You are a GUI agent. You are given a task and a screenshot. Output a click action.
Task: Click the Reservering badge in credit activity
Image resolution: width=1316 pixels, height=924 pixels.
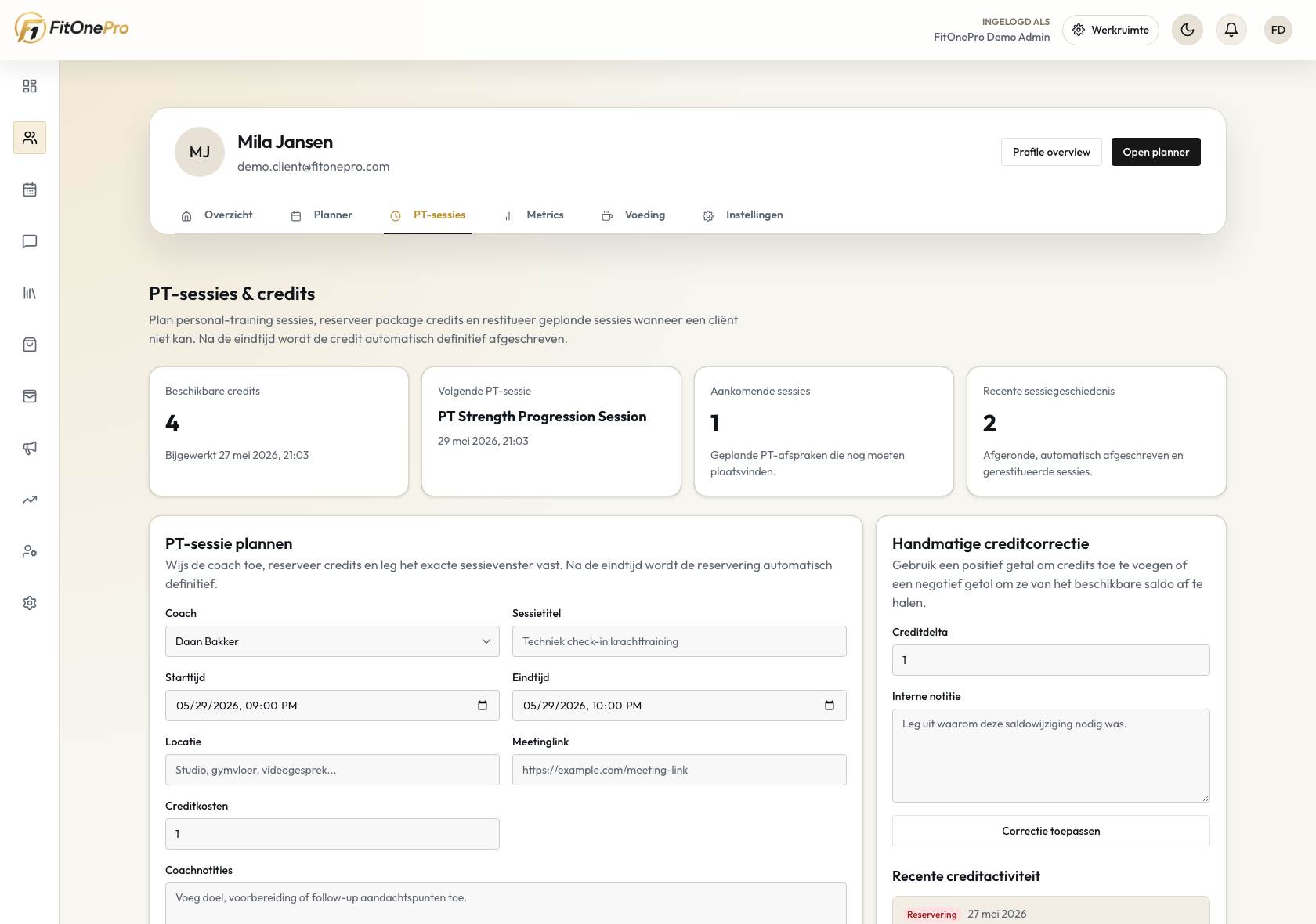(x=932, y=915)
